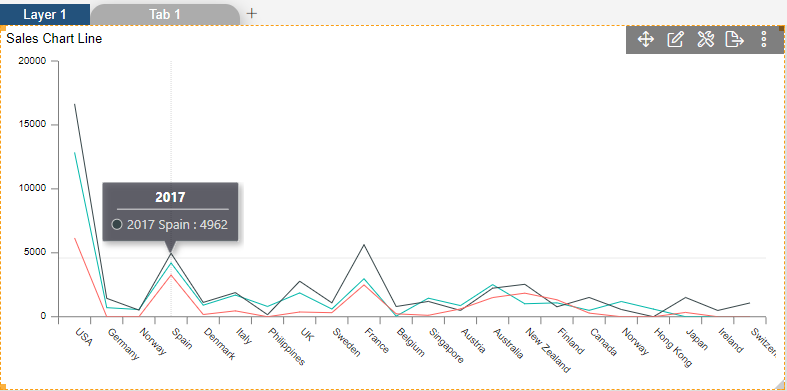Click the export chart icon
Screen dimensions: 787x391
click(734, 39)
